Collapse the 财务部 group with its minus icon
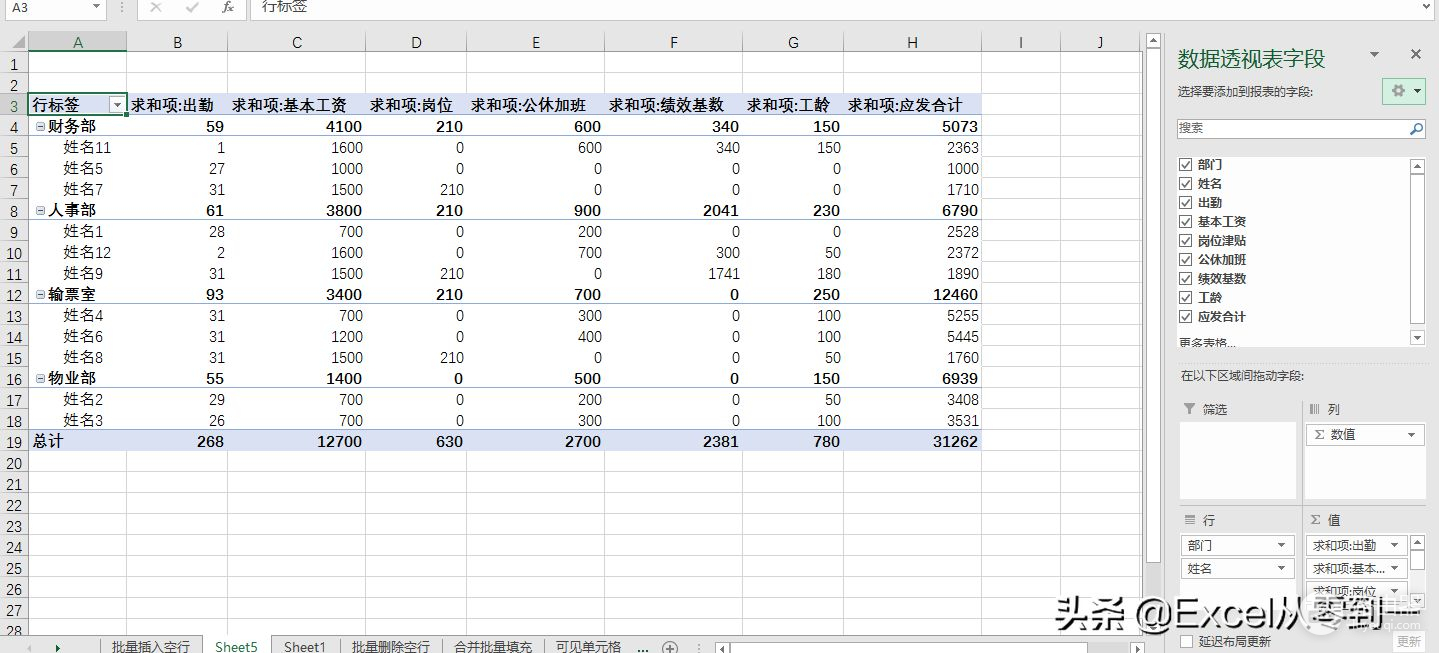Image resolution: width=1439 pixels, height=653 pixels. point(40,127)
